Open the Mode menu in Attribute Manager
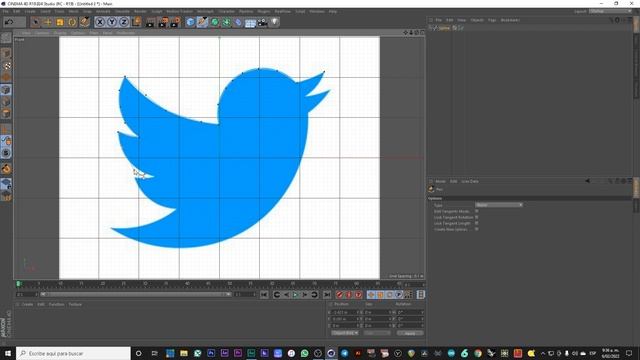Image resolution: width=640 pixels, height=360 pixels. [x=440, y=181]
